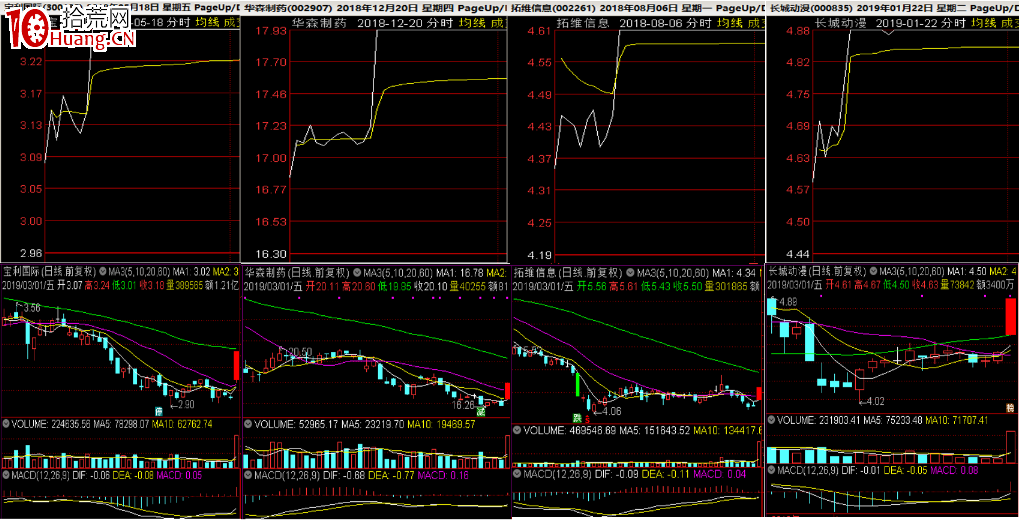Click yellow 均线 label in 华森制药 intraday chart
This screenshot has height=522, width=1021.
472,23
